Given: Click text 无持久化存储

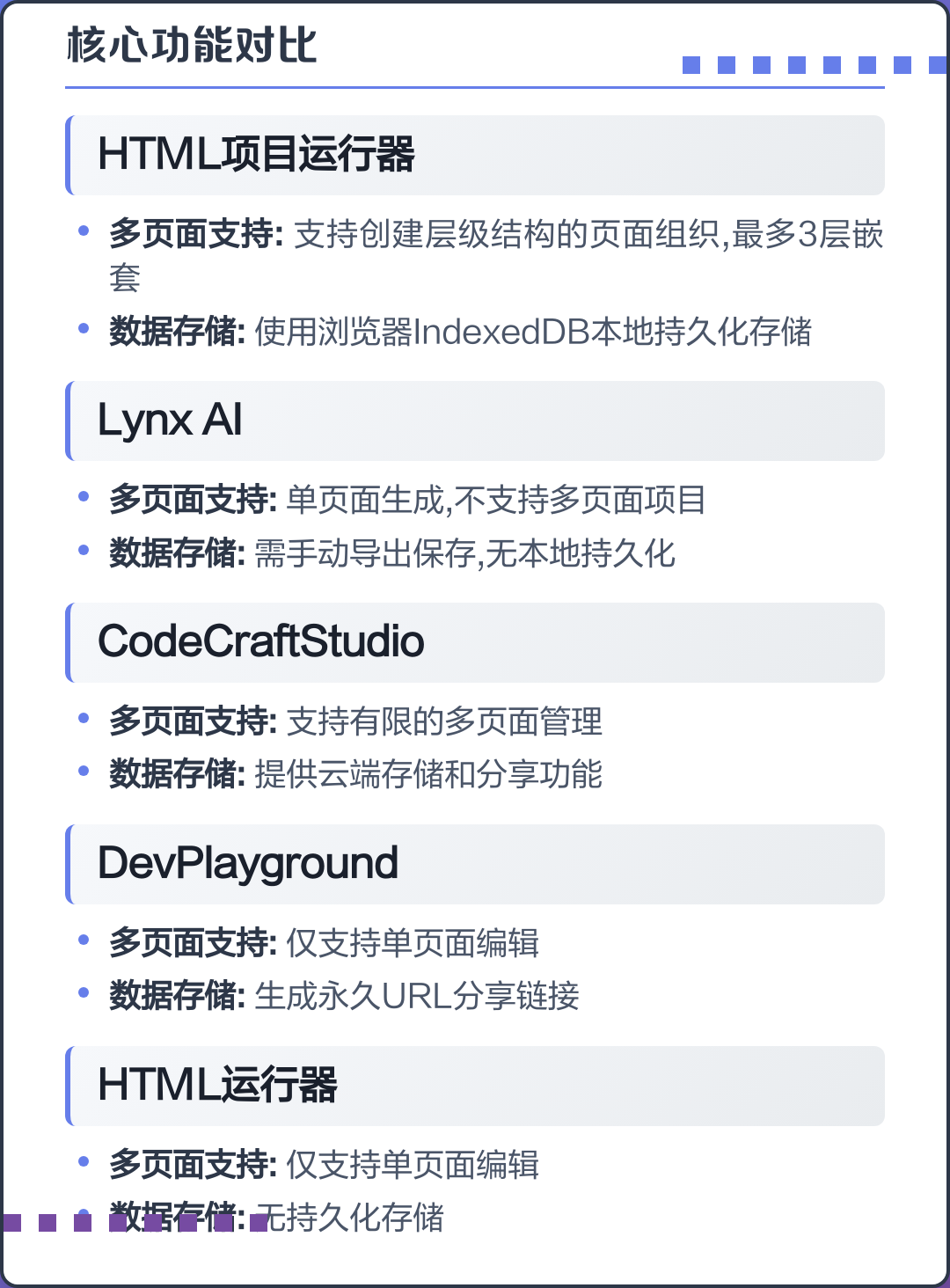Looking at the screenshot, I should (349, 1218).
